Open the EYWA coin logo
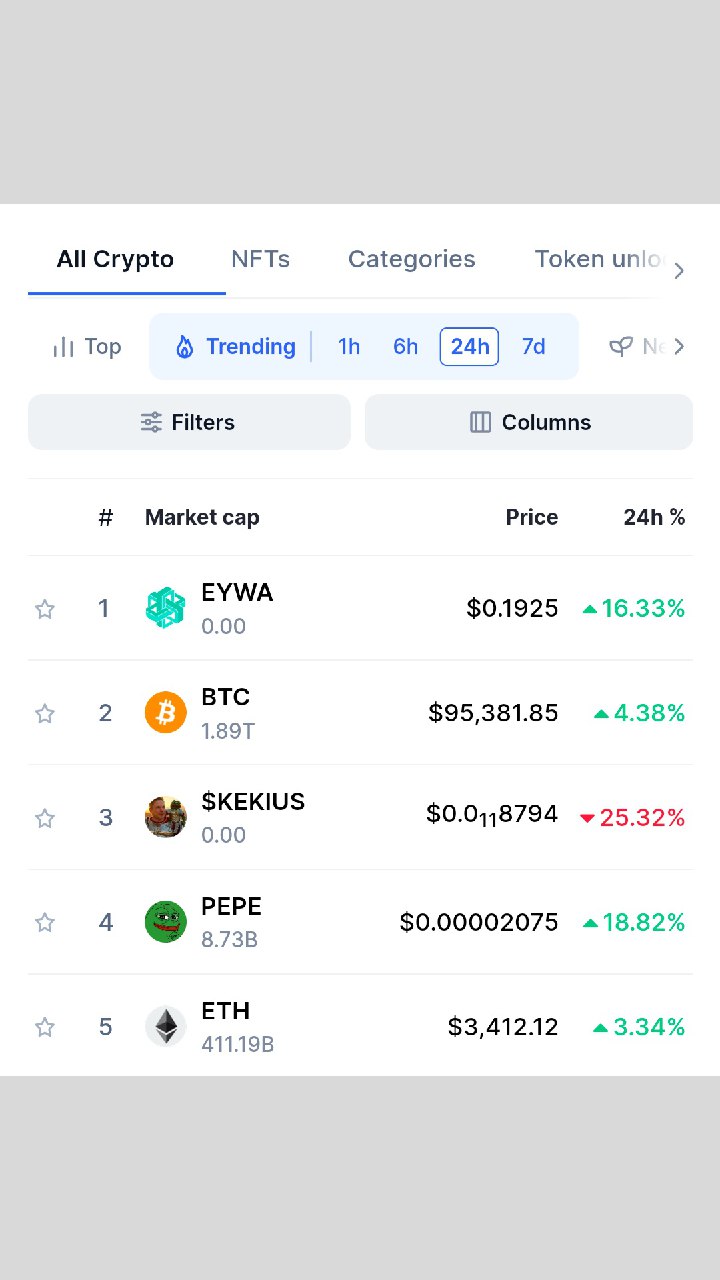Viewport: 720px width, 1280px height. [165, 608]
